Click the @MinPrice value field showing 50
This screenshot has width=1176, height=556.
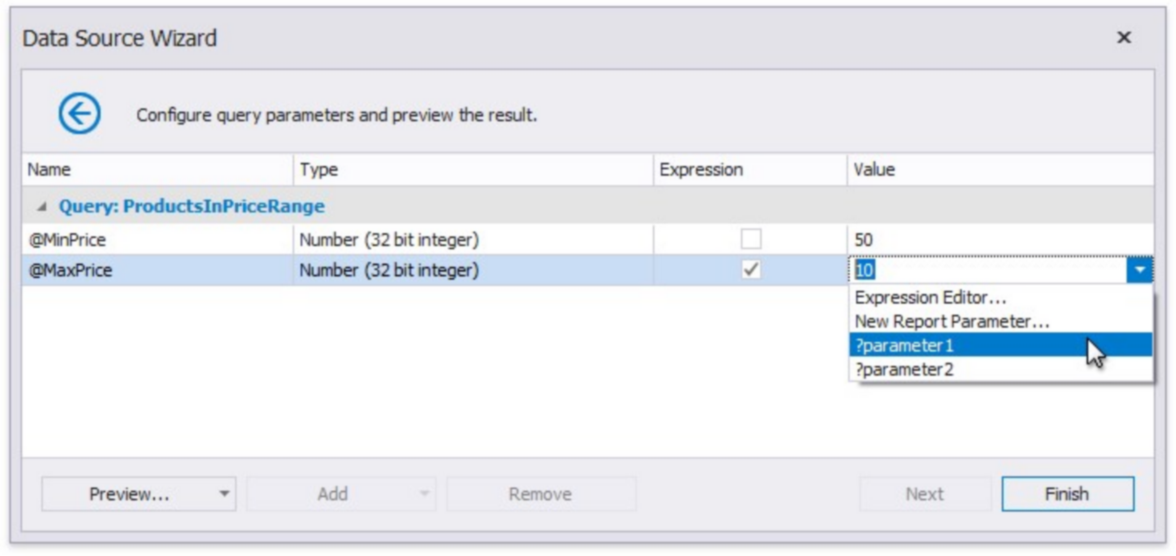point(990,240)
